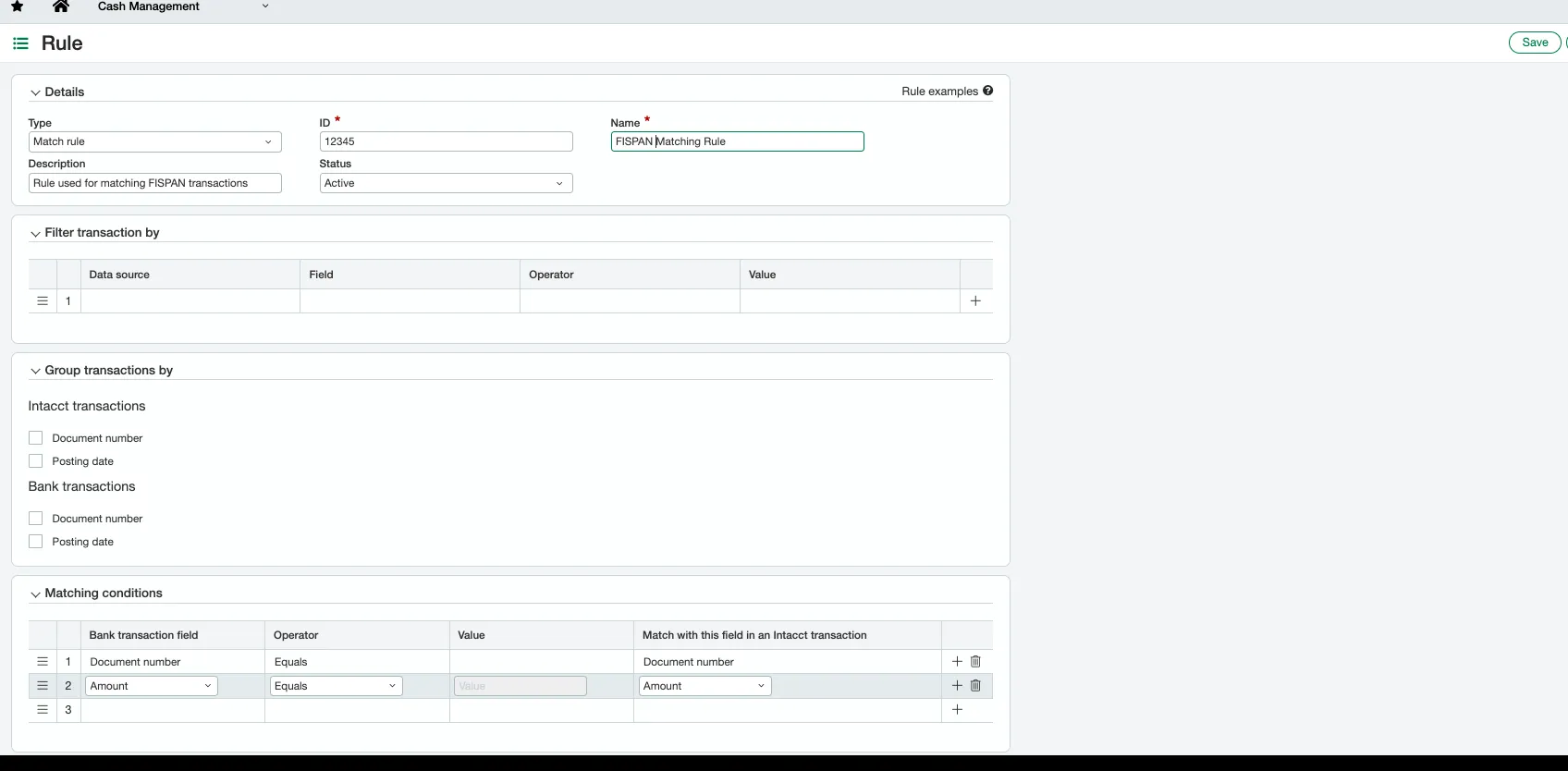Delete the Amount matching condition
This screenshot has width=1568, height=771.
[x=975, y=685]
